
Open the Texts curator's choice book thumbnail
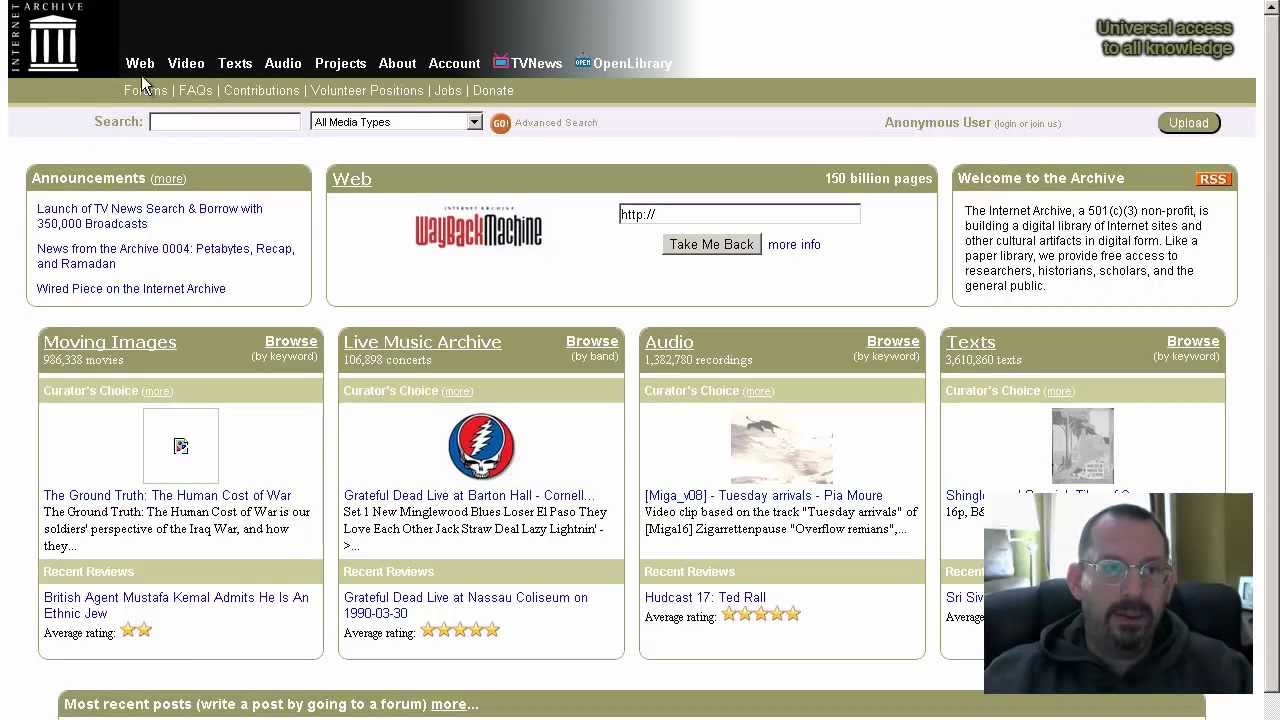click(1082, 446)
